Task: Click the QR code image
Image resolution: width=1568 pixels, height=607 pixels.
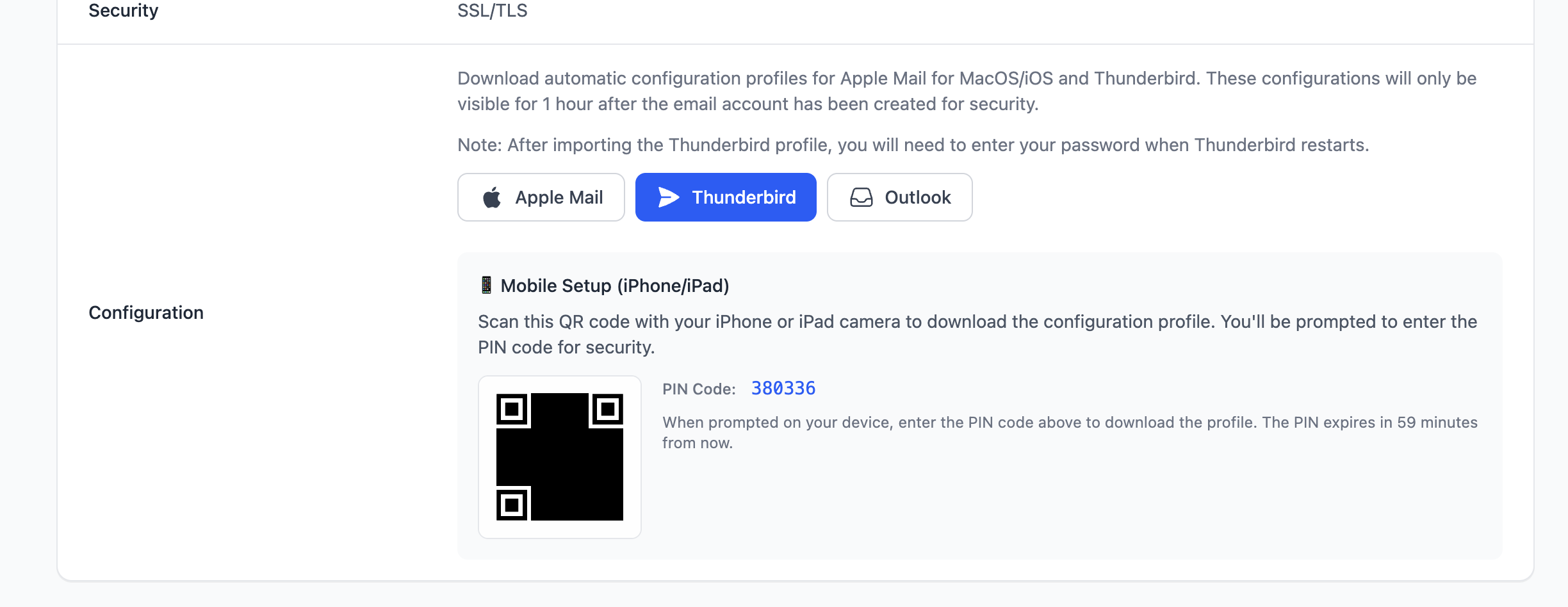Action: pos(559,456)
